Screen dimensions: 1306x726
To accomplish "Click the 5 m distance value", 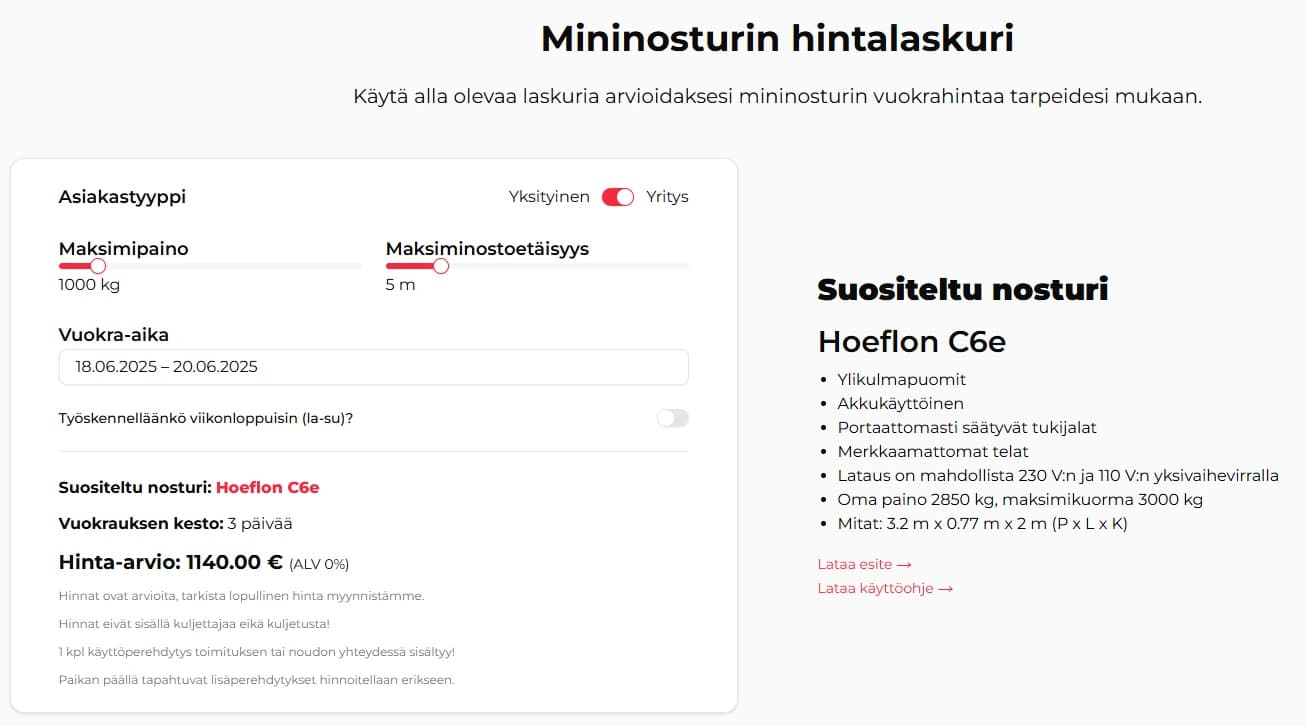I will point(400,285).
